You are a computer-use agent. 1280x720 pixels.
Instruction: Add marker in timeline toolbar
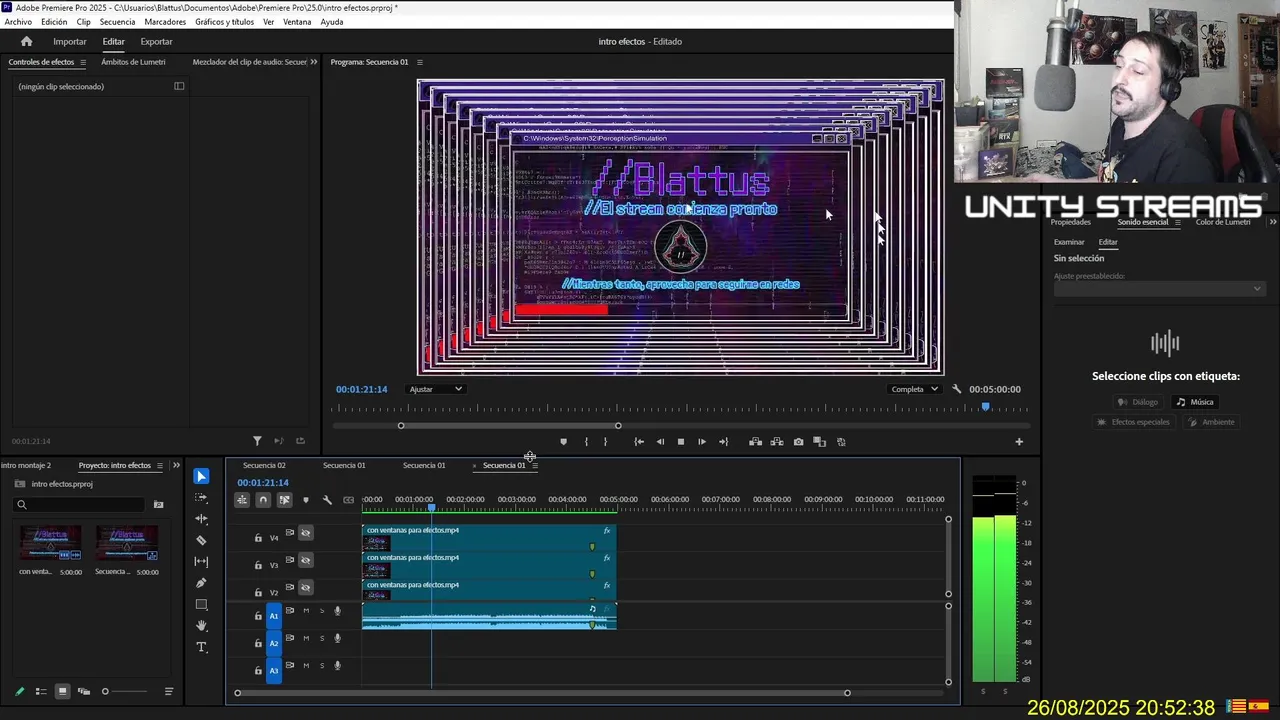(x=306, y=500)
